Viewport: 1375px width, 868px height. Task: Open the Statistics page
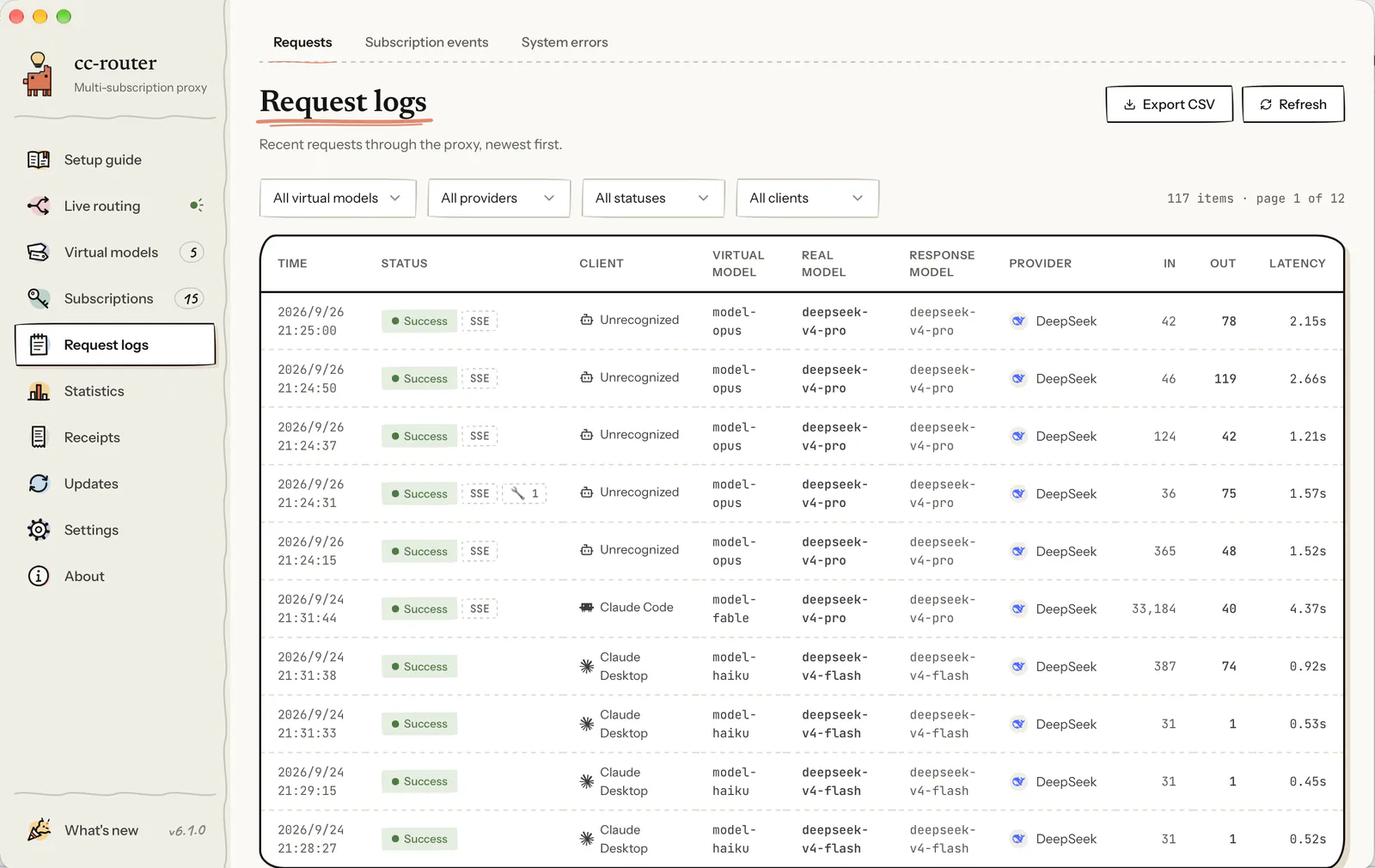click(x=115, y=391)
